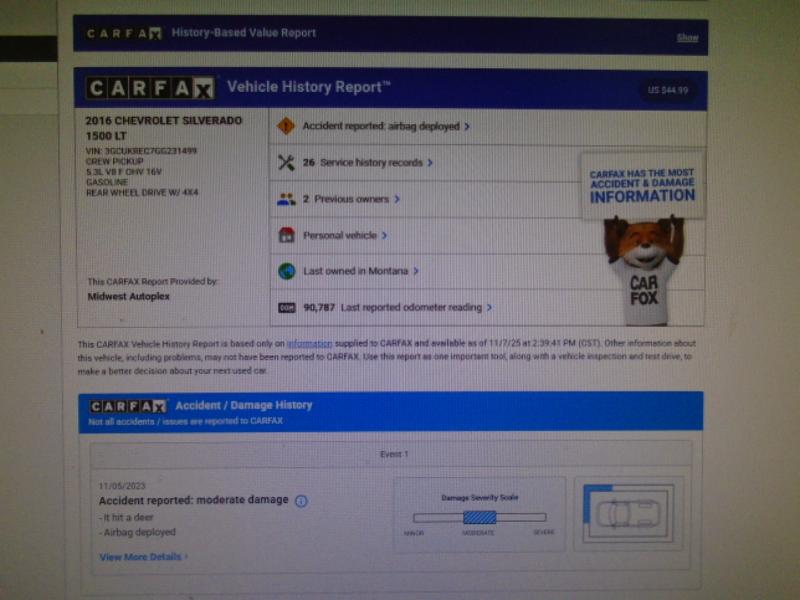The height and width of the screenshot is (600, 800).
Task: Select Last owned in Montana link
Action: pyautogui.click(x=361, y=271)
